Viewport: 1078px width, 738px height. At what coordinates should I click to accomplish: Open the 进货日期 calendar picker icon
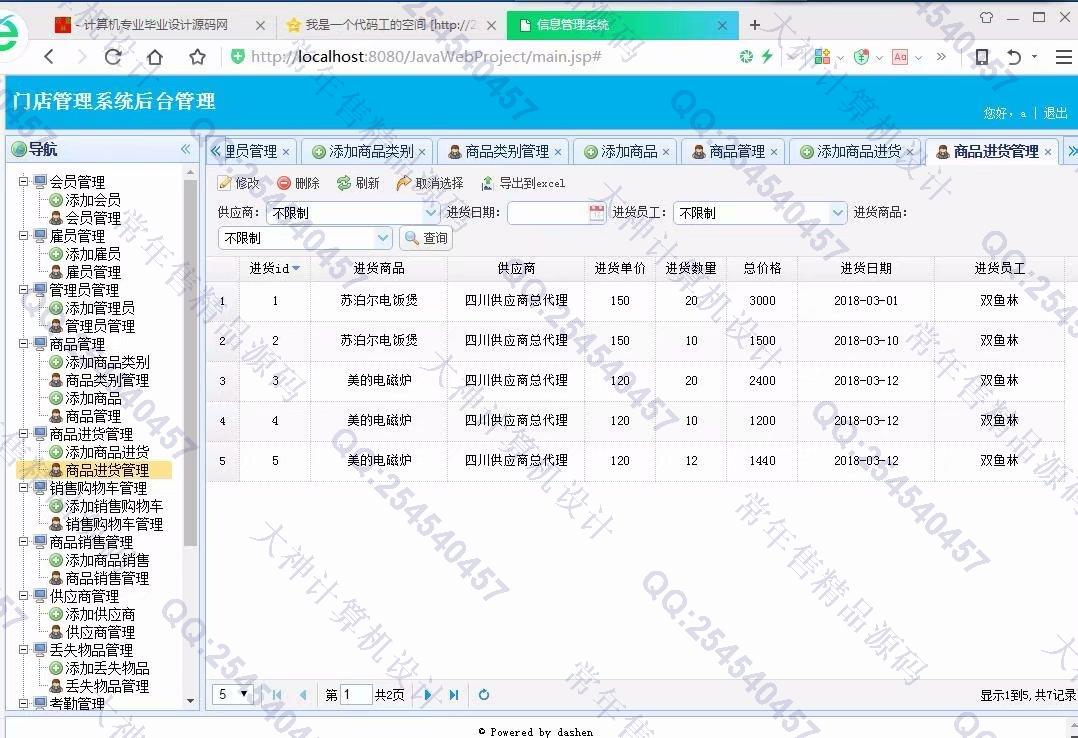[597, 213]
